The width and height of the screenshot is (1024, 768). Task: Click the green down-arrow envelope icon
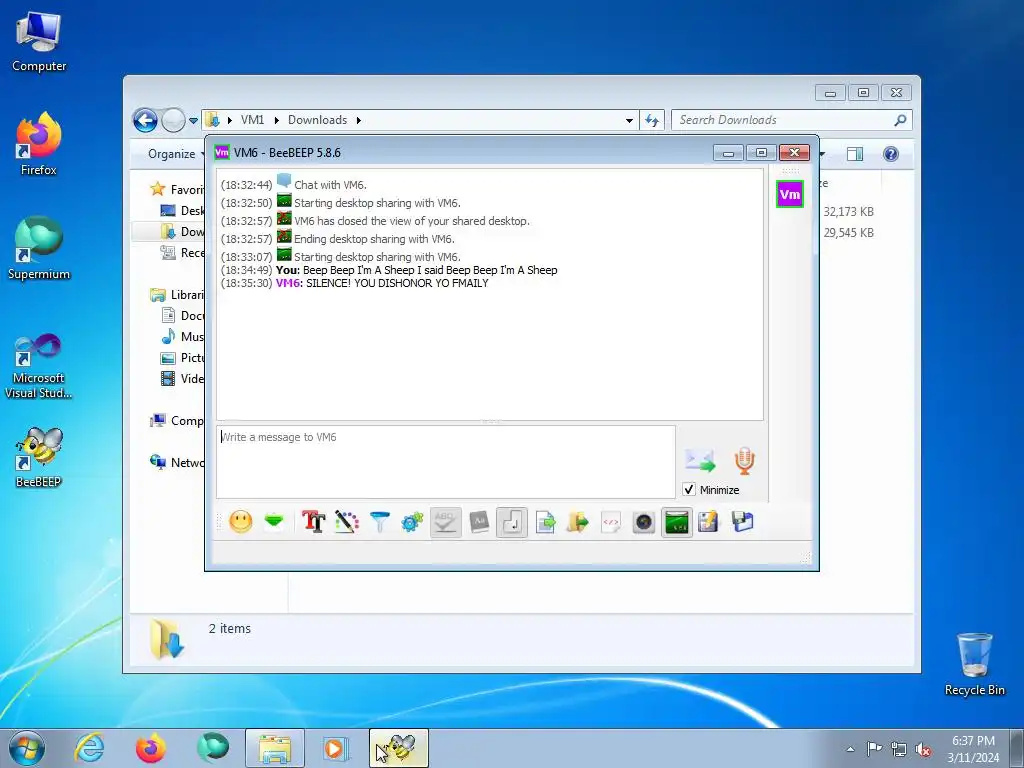point(274,522)
